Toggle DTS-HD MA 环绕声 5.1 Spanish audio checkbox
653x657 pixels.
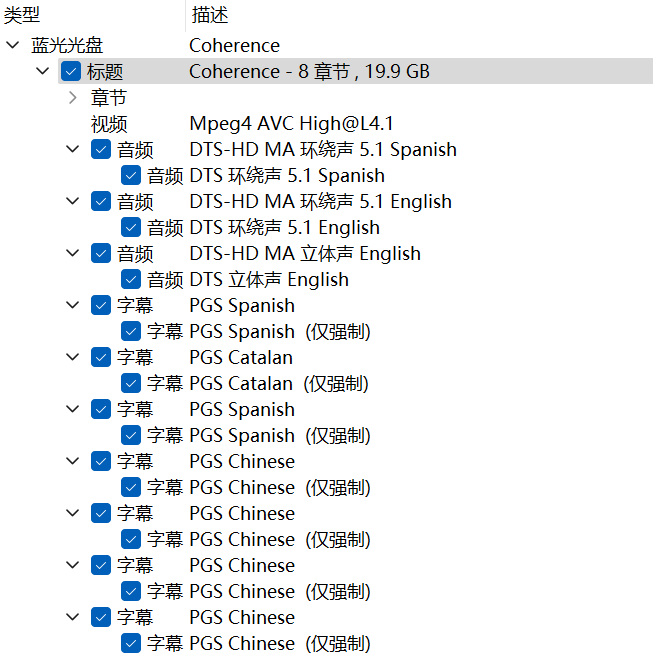pyautogui.click(x=101, y=149)
